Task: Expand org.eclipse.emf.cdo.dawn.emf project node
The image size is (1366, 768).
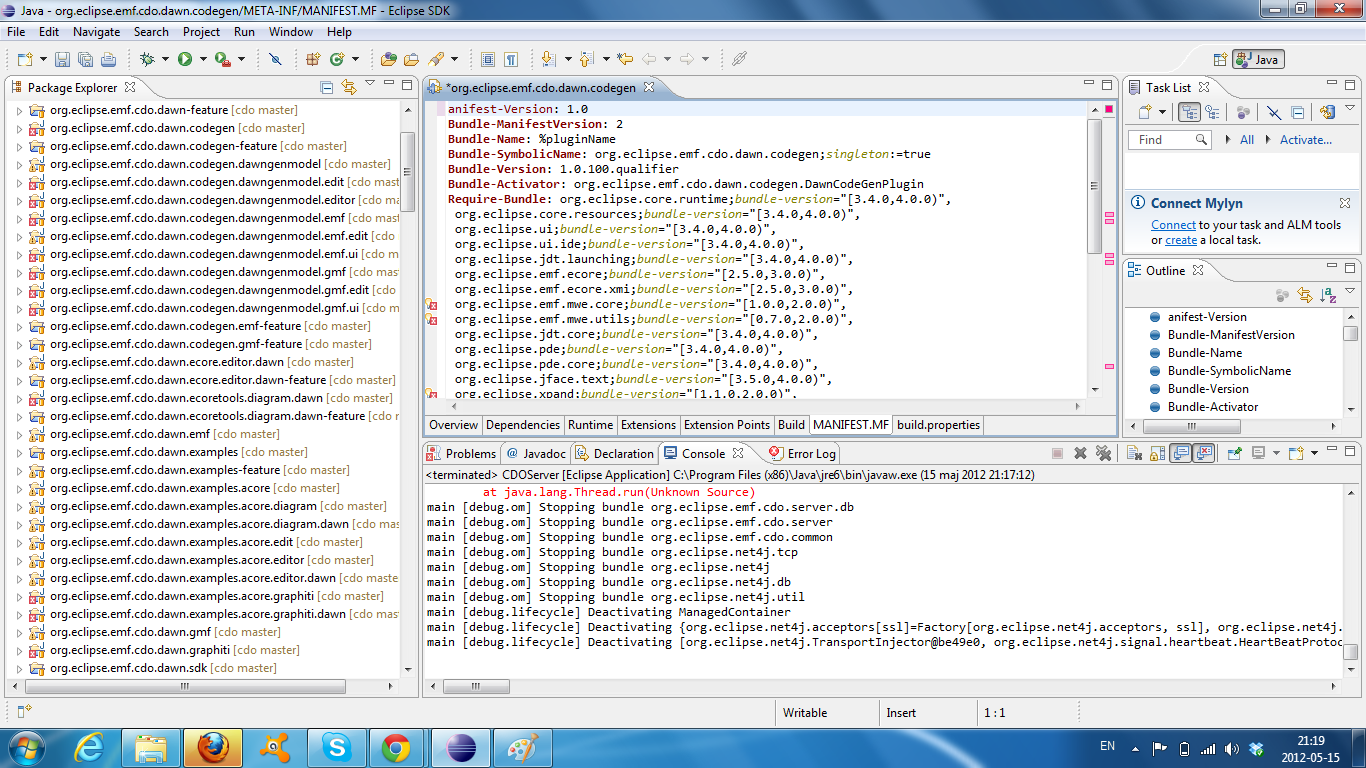Action: click(x=18, y=434)
